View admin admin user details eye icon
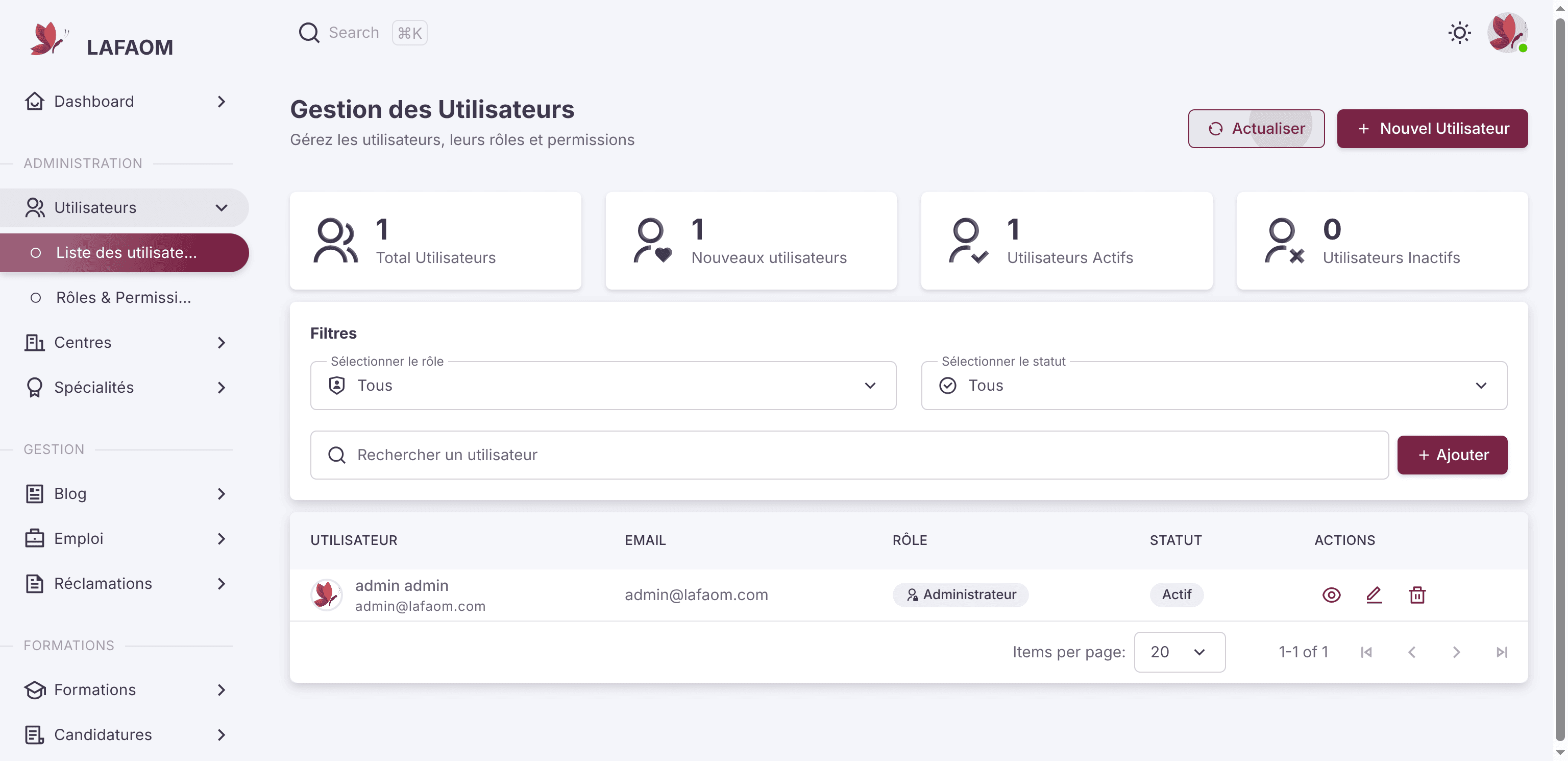 1331,594
